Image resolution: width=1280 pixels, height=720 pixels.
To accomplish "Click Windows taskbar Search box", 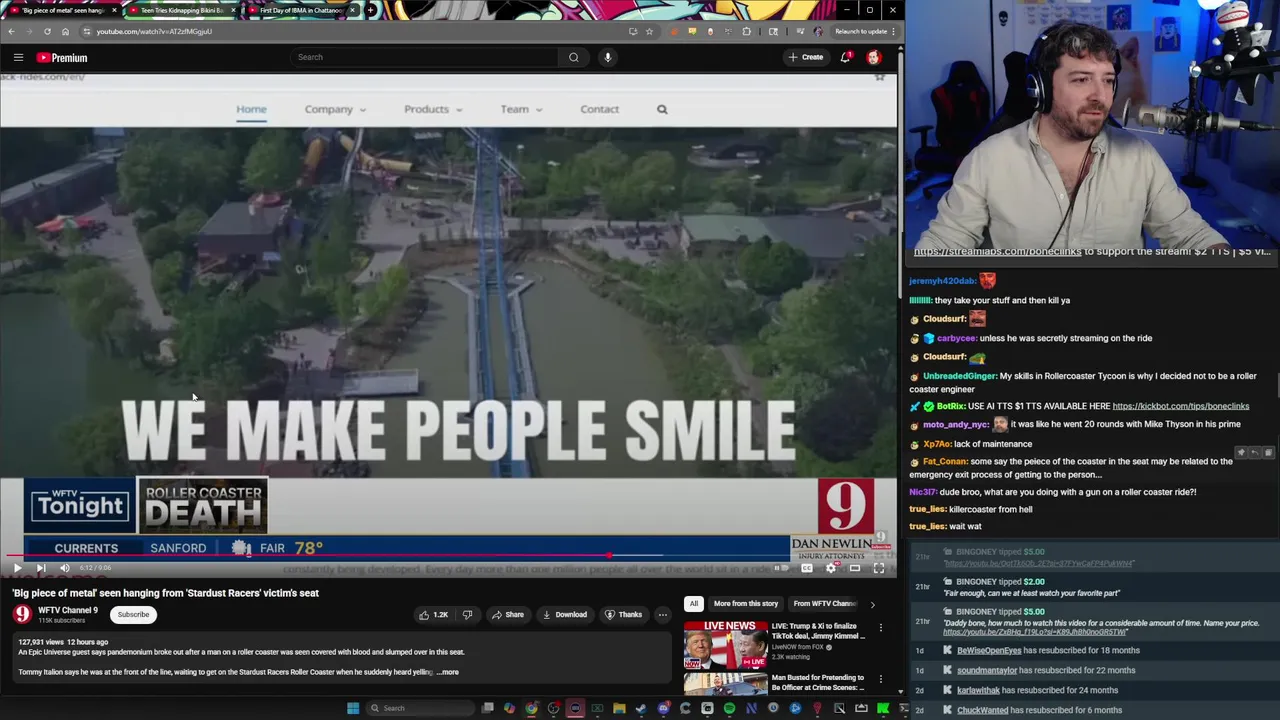I will pyautogui.click(x=418, y=708).
